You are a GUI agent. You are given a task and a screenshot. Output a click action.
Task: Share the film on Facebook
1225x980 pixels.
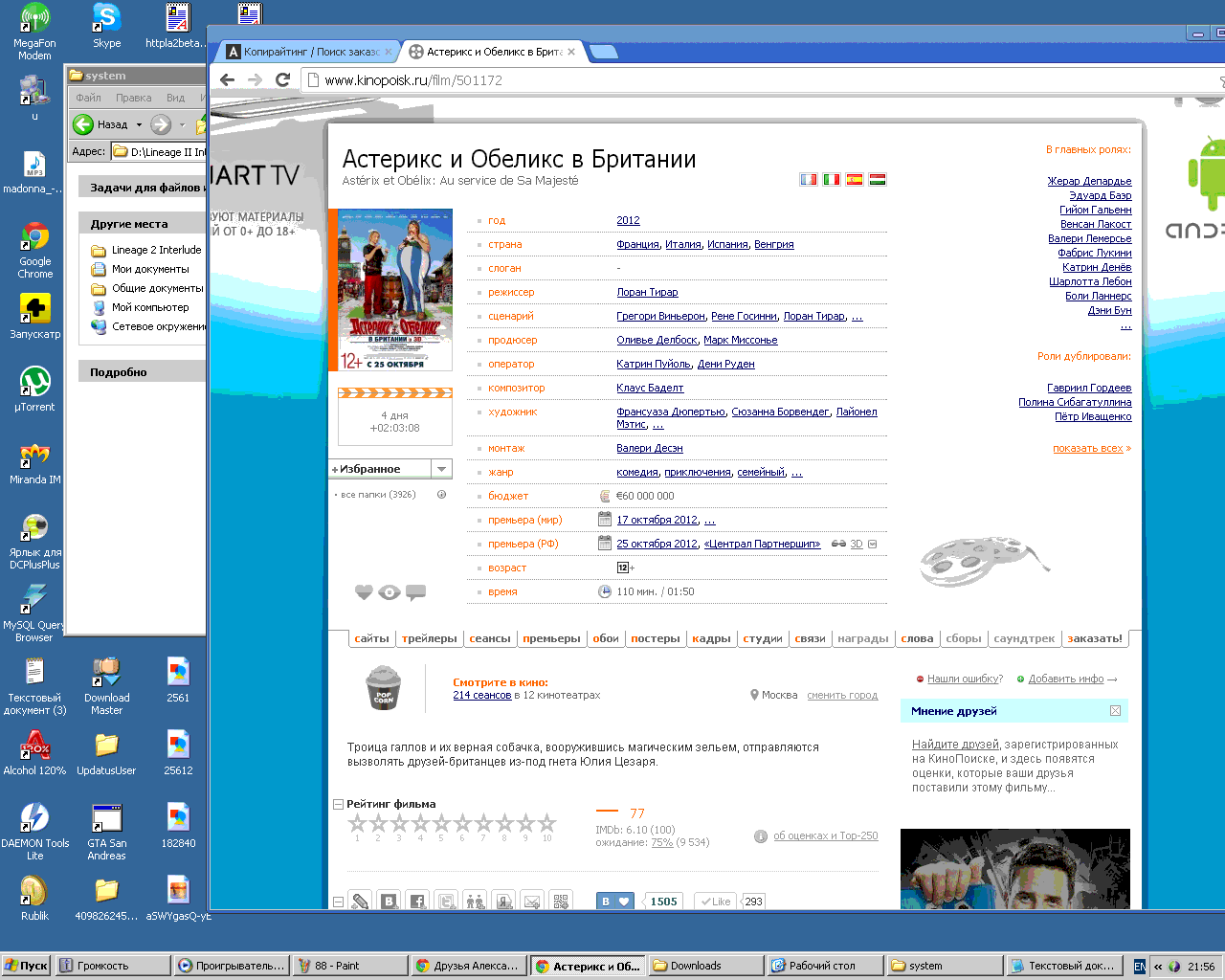point(417,902)
